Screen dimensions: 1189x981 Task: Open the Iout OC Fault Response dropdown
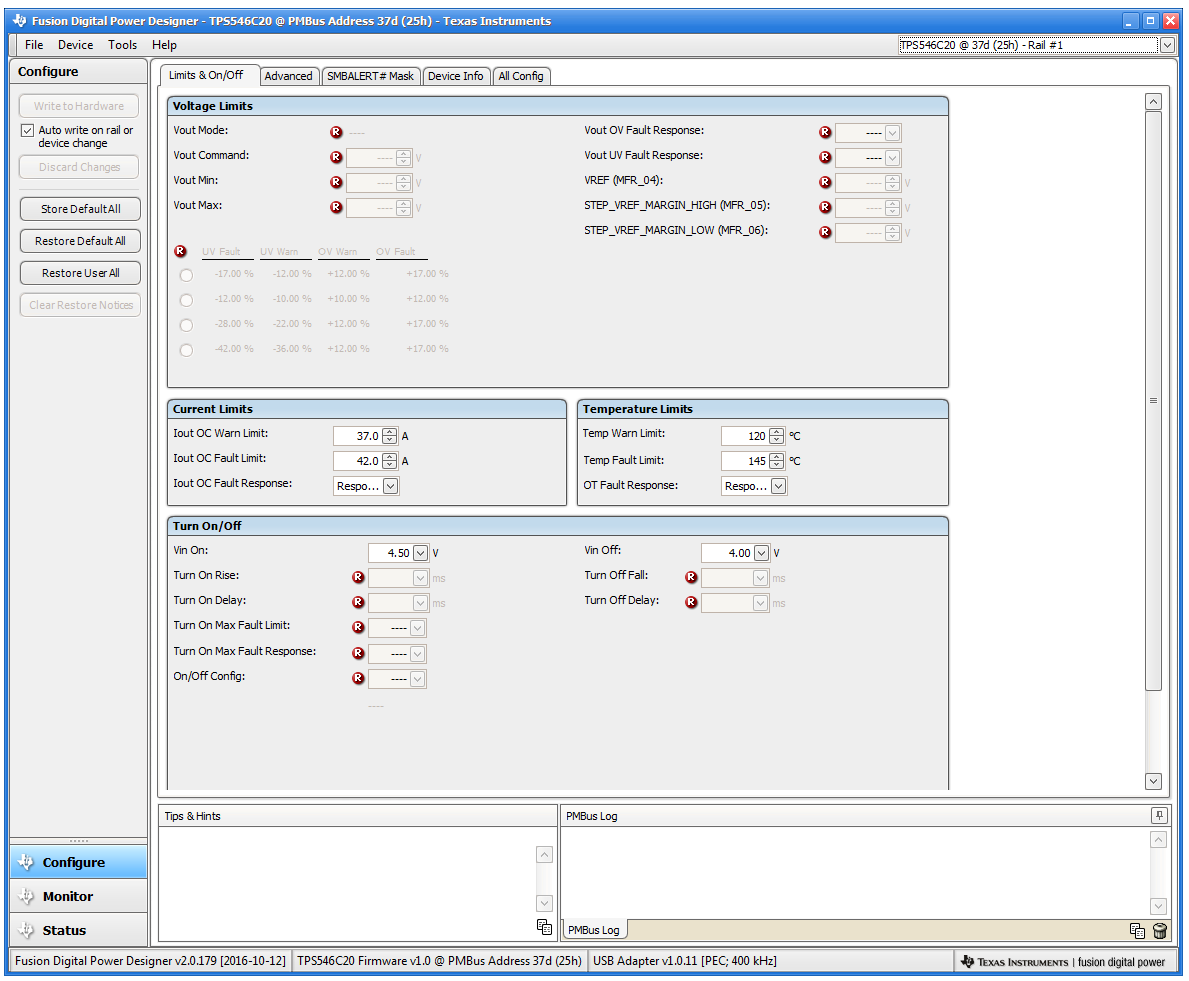[x=390, y=486]
